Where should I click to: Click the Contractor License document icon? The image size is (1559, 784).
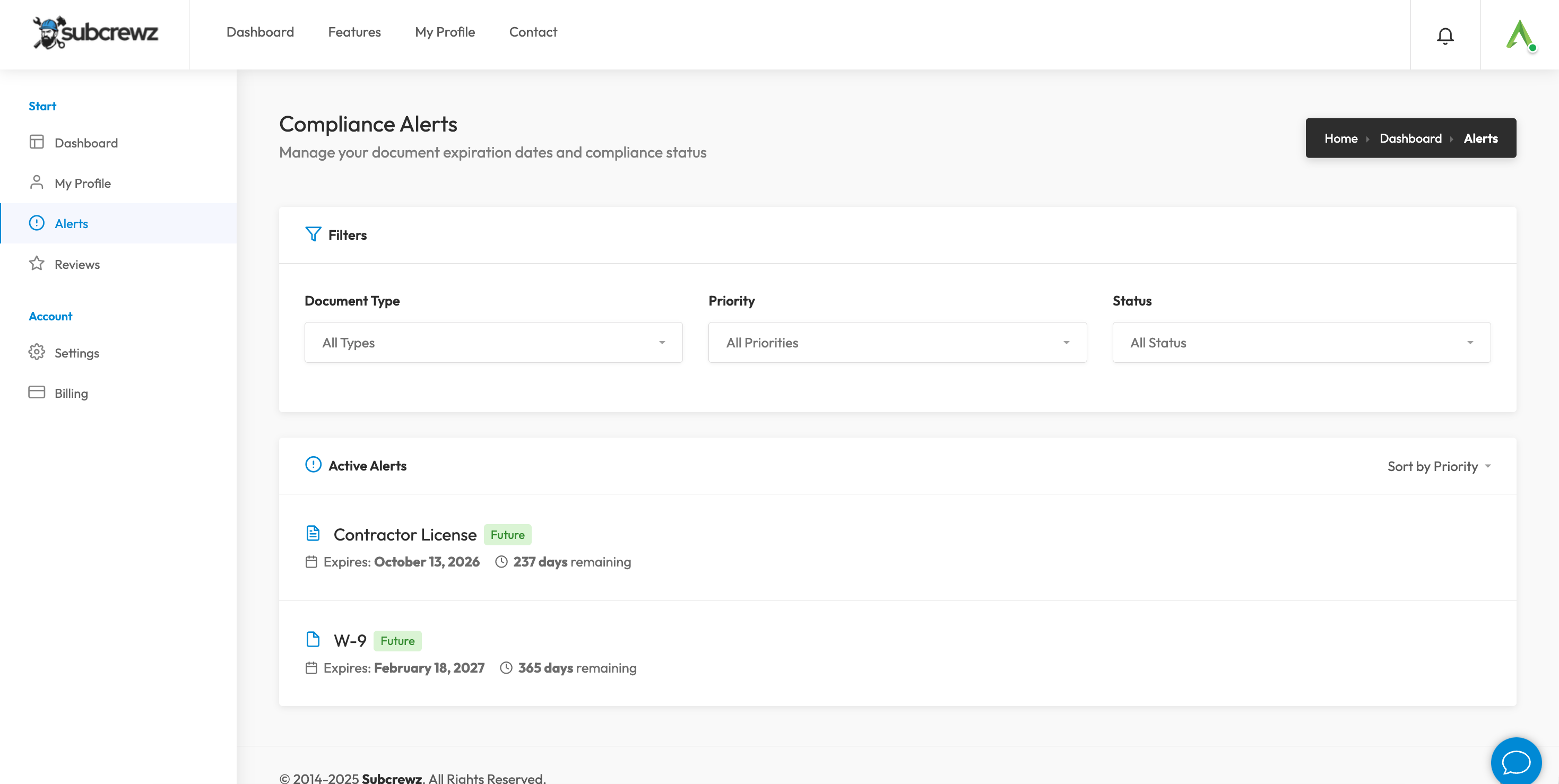click(313, 533)
